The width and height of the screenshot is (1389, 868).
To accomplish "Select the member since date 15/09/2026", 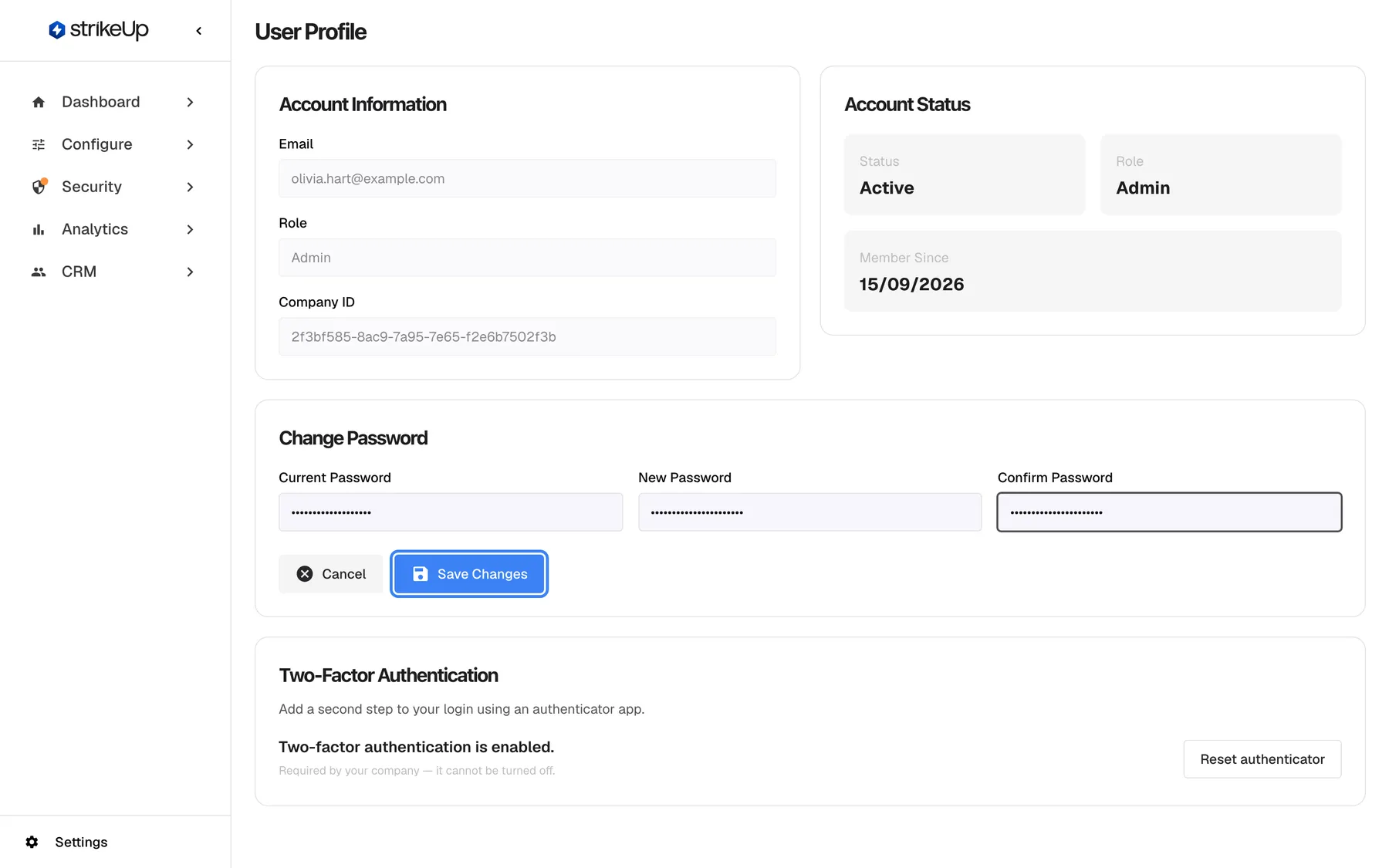I will pos(911,285).
